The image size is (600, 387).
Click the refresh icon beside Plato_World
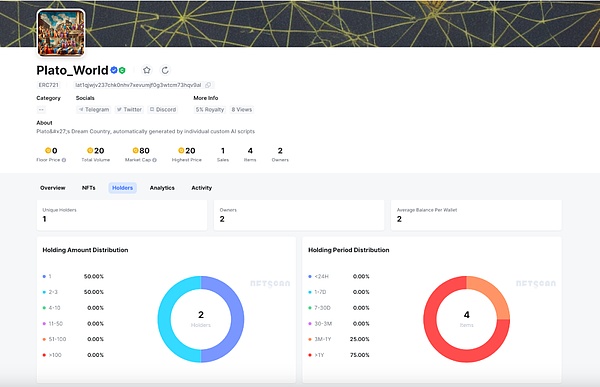(x=165, y=70)
